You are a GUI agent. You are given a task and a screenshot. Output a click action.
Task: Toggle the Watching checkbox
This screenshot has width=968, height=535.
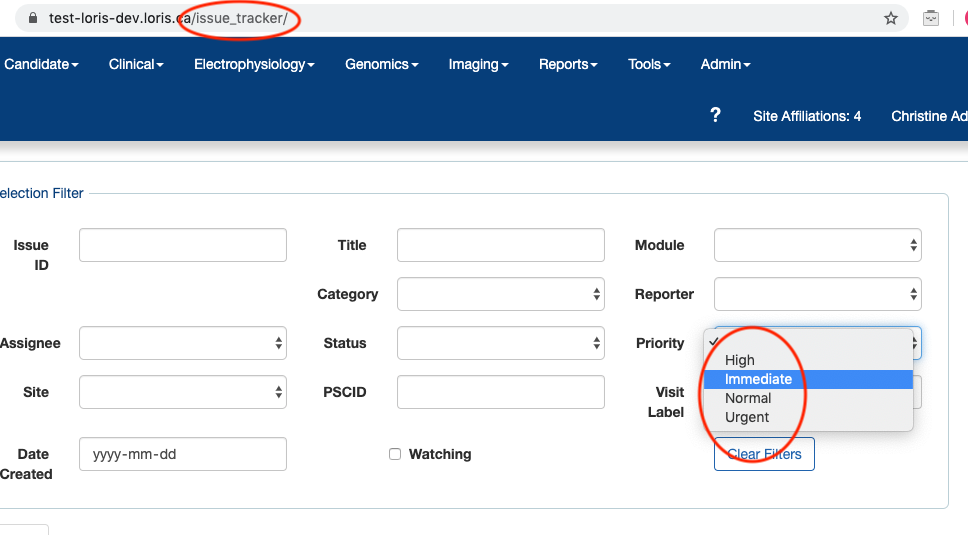395,454
